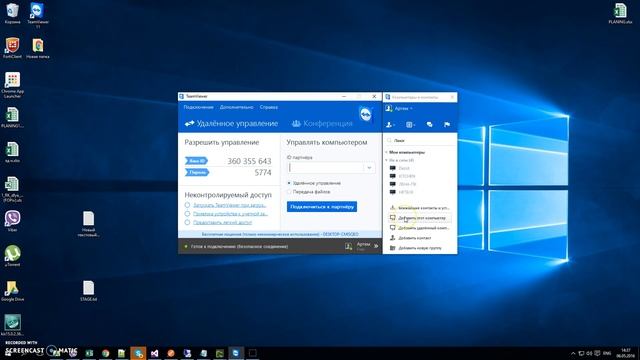The width and height of the screenshot is (640, 360).
Task: Toggle the third circle under Неконтролируемый доступ
Action: tap(187, 222)
